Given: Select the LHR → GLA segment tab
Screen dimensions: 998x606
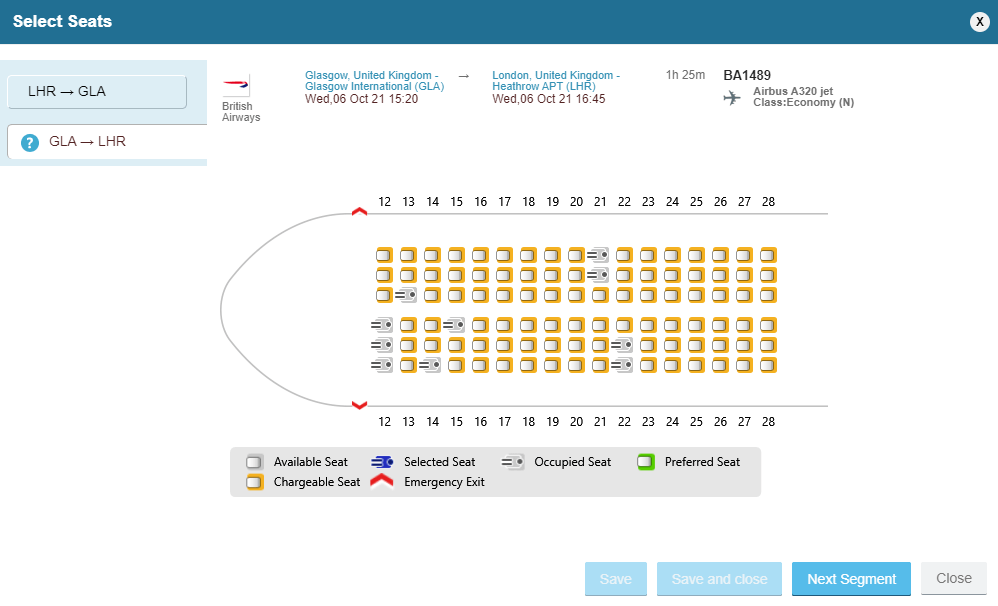Looking at the screenshot, I should (x=96, y=91).
